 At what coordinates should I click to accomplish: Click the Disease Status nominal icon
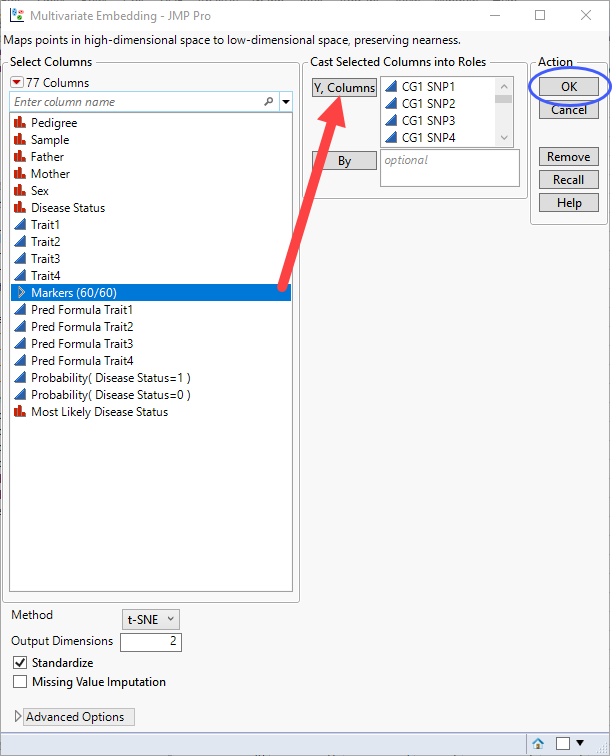point(20,208)
